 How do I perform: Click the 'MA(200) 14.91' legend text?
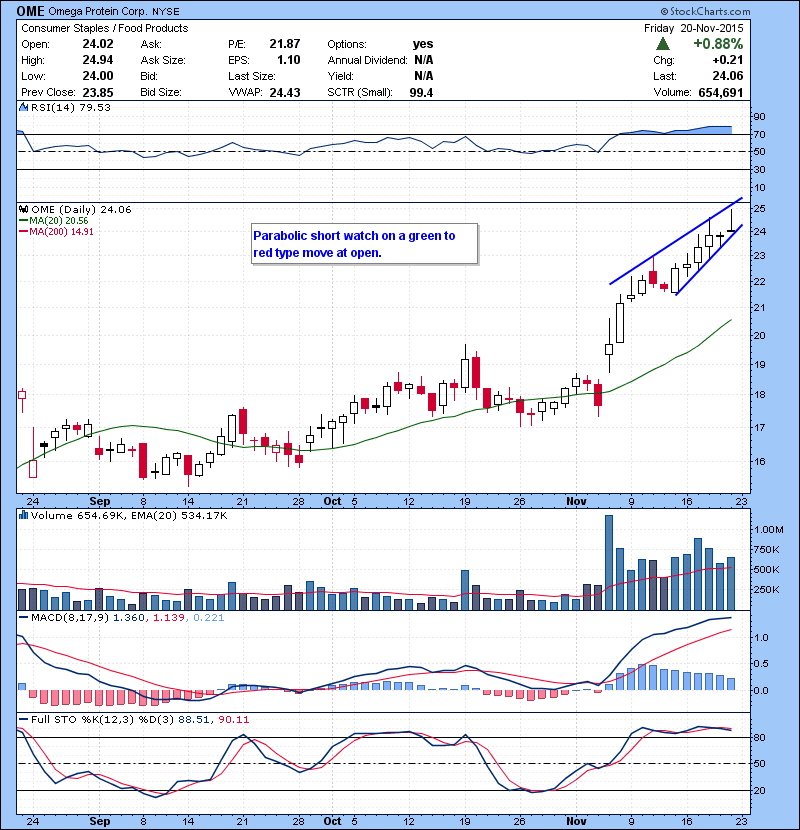pos(61,232)
